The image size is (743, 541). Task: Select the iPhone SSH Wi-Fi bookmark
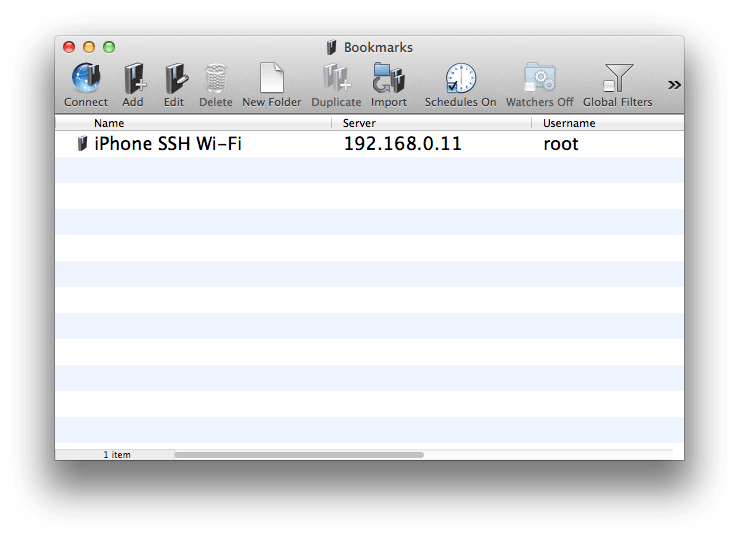coord(167,144)
